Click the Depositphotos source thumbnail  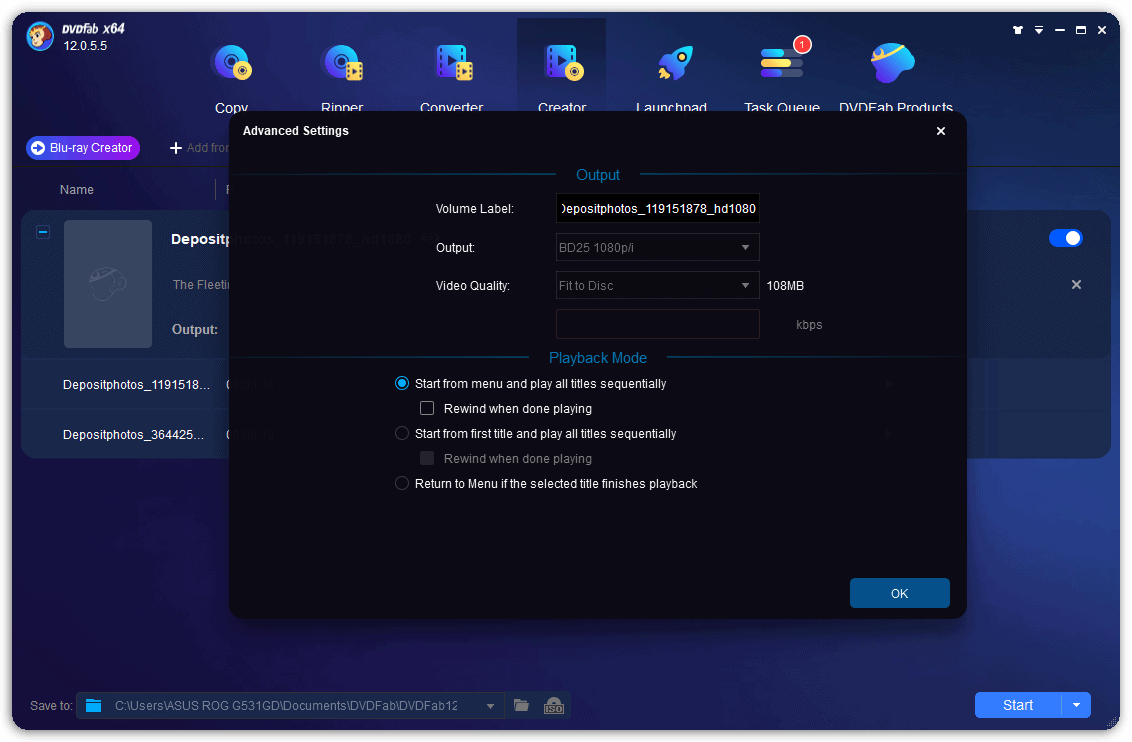tap(108, 284)
